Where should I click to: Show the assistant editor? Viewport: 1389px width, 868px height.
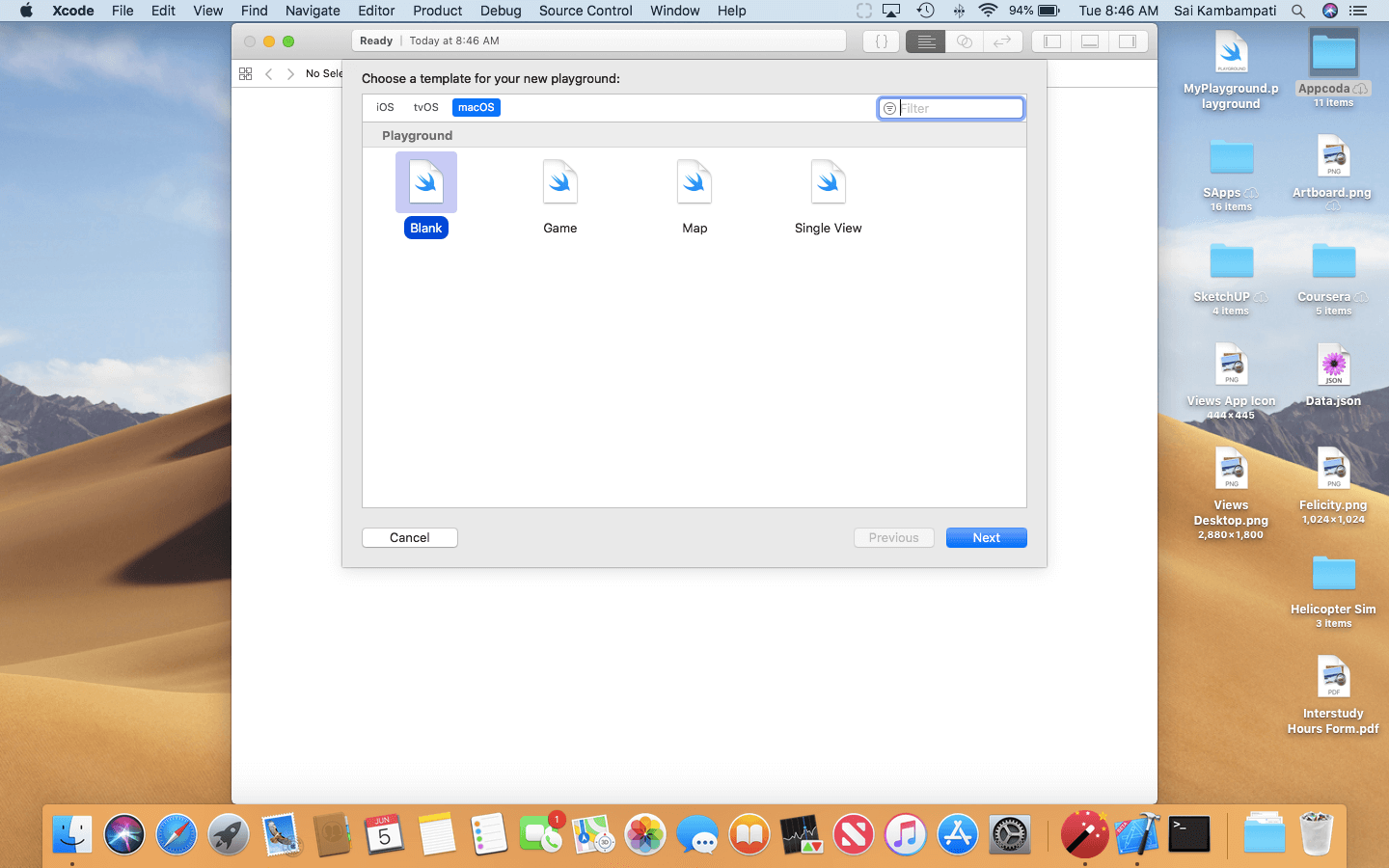click(x=964, y=41)
